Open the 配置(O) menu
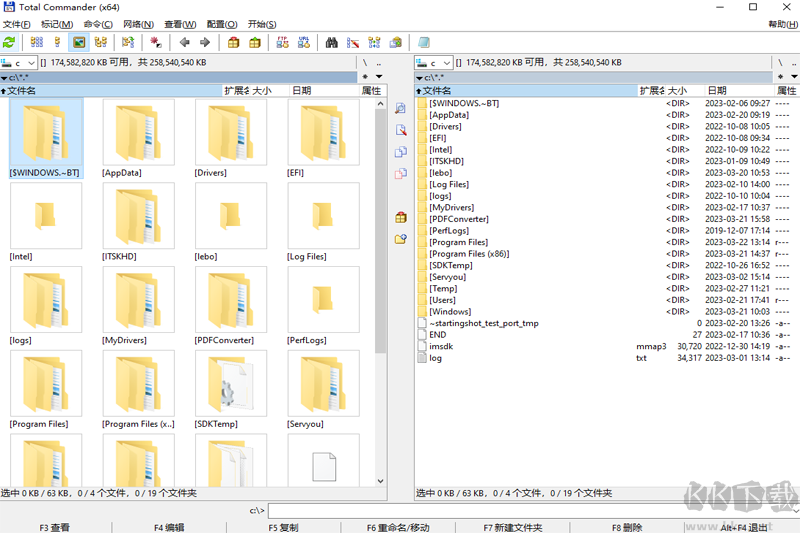This screenshot has height=533, width=800. (222, 24)
